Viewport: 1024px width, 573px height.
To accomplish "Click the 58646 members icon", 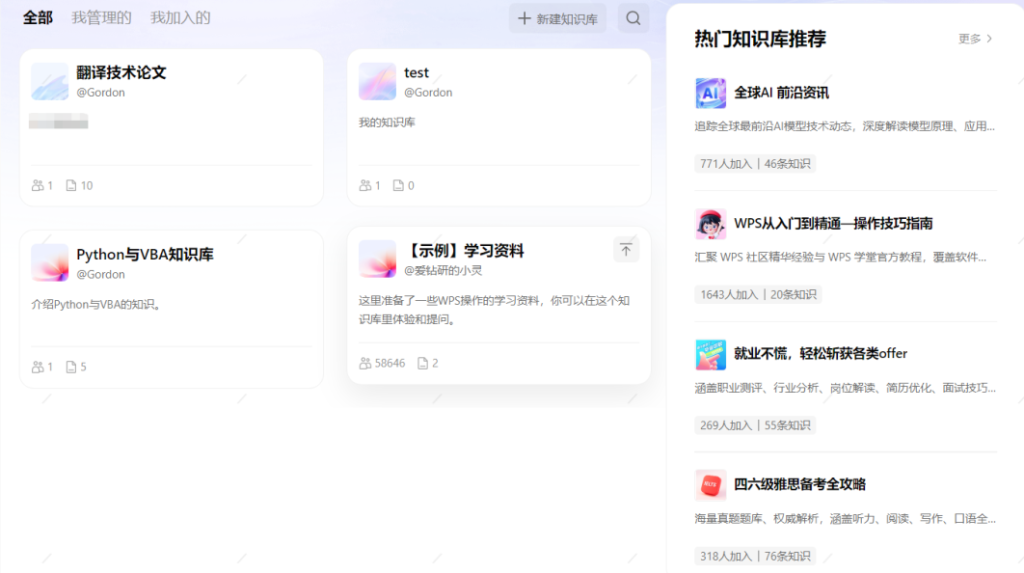I will 365,363.
